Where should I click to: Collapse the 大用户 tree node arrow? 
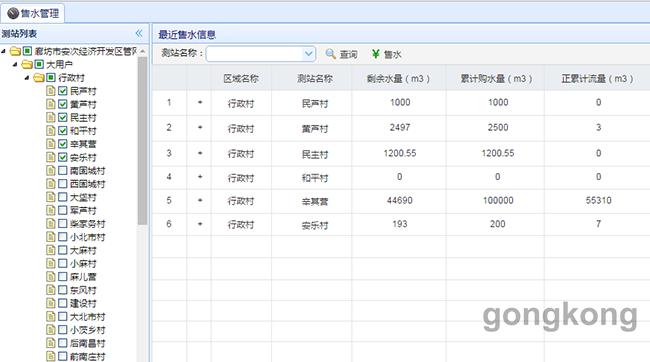15,64
